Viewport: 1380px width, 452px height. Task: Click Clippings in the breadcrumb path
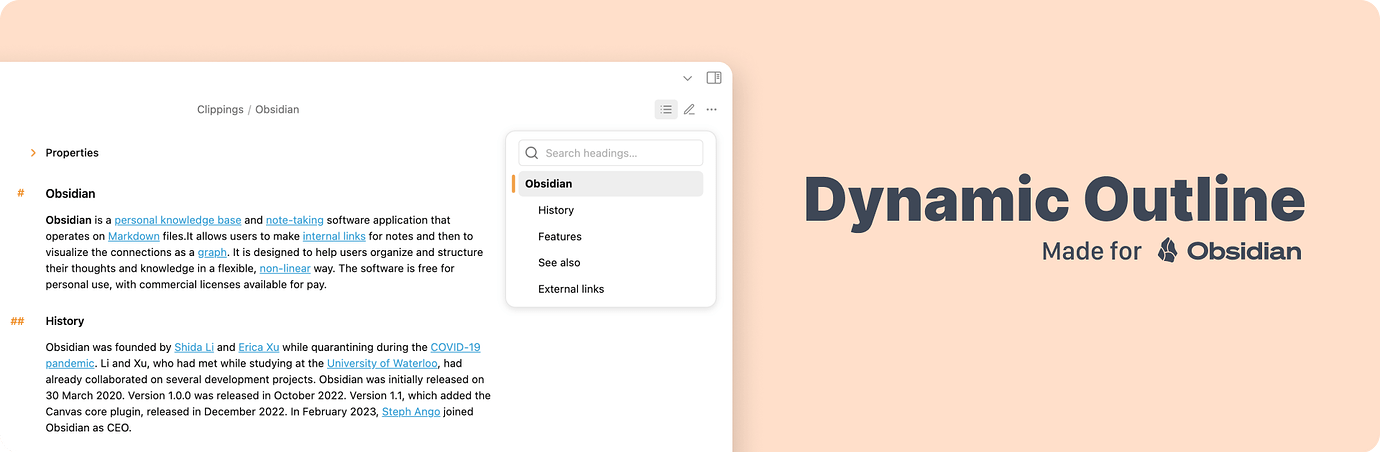(x=220, y=109)
